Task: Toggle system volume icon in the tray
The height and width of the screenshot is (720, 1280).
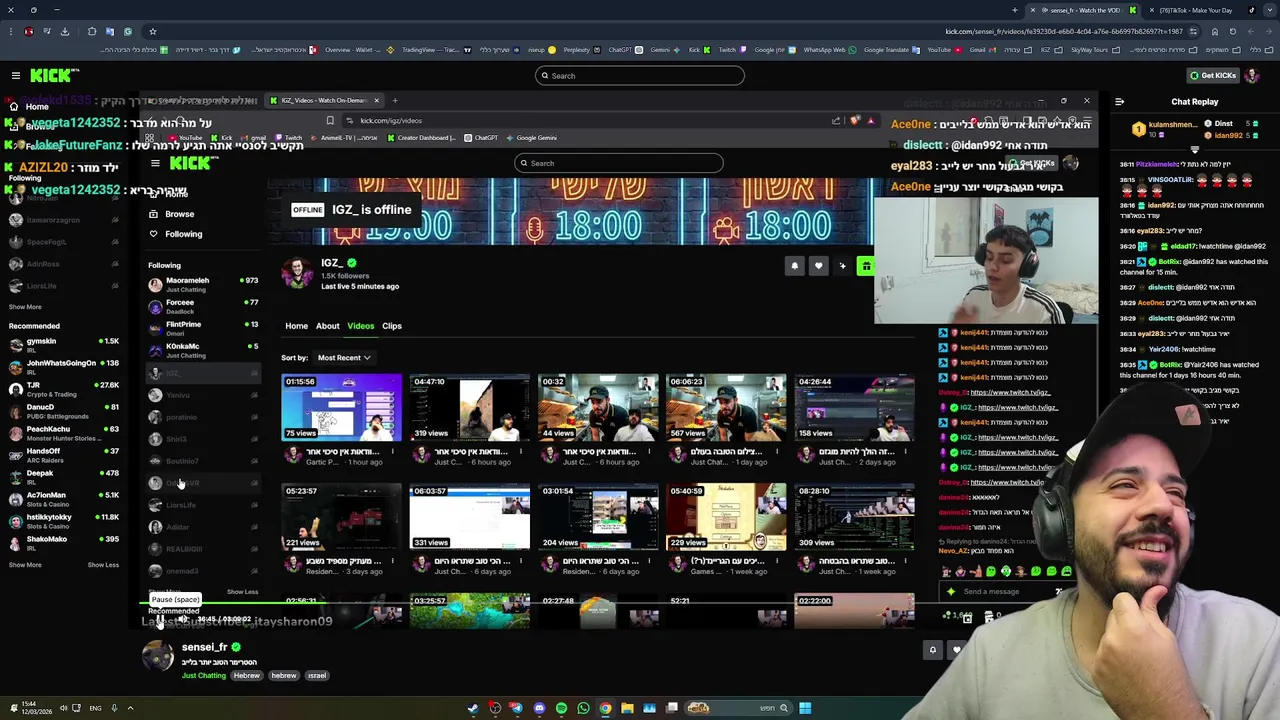Action: coord(62,708)
